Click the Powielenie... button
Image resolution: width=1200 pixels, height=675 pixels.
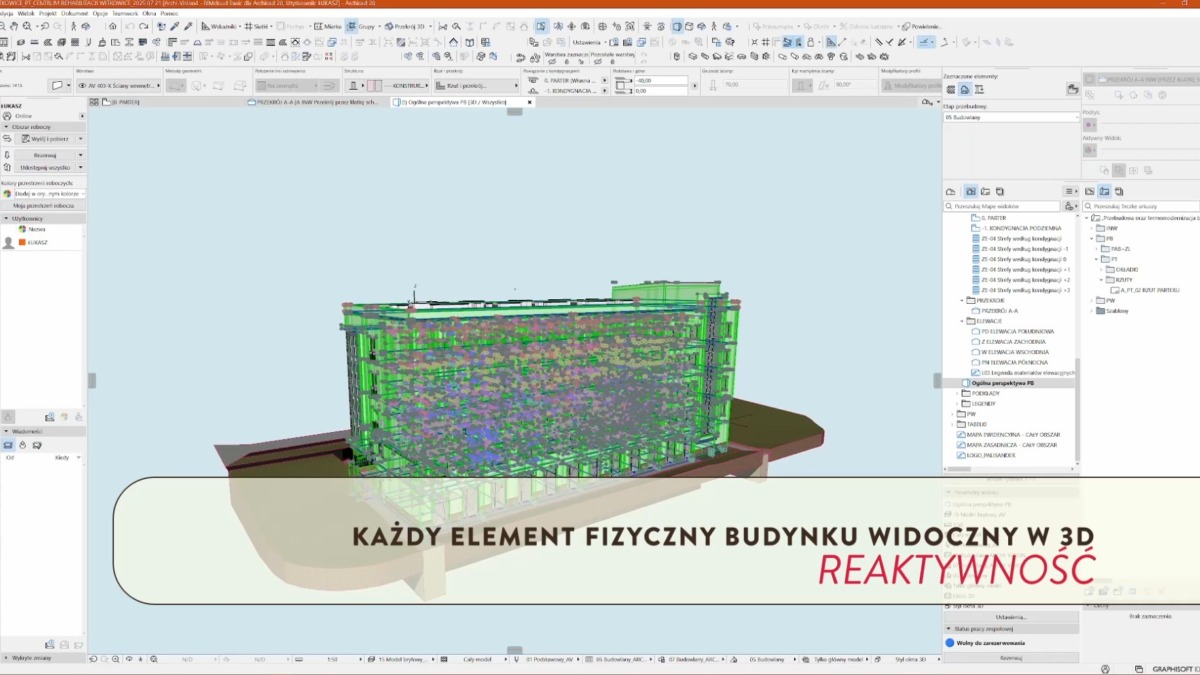coord(920,27)
